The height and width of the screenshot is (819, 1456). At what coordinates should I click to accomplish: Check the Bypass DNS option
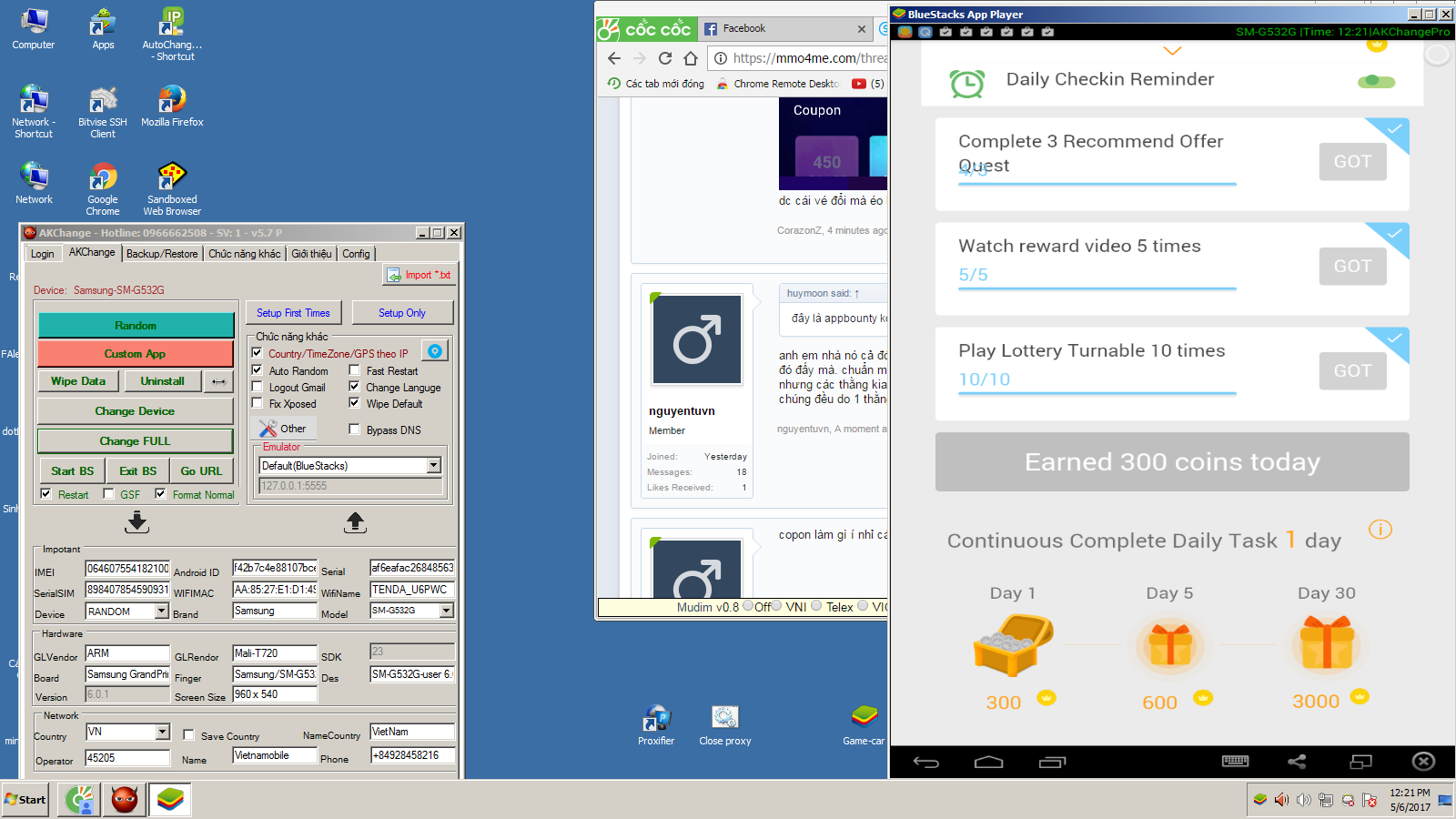point(355,430)
